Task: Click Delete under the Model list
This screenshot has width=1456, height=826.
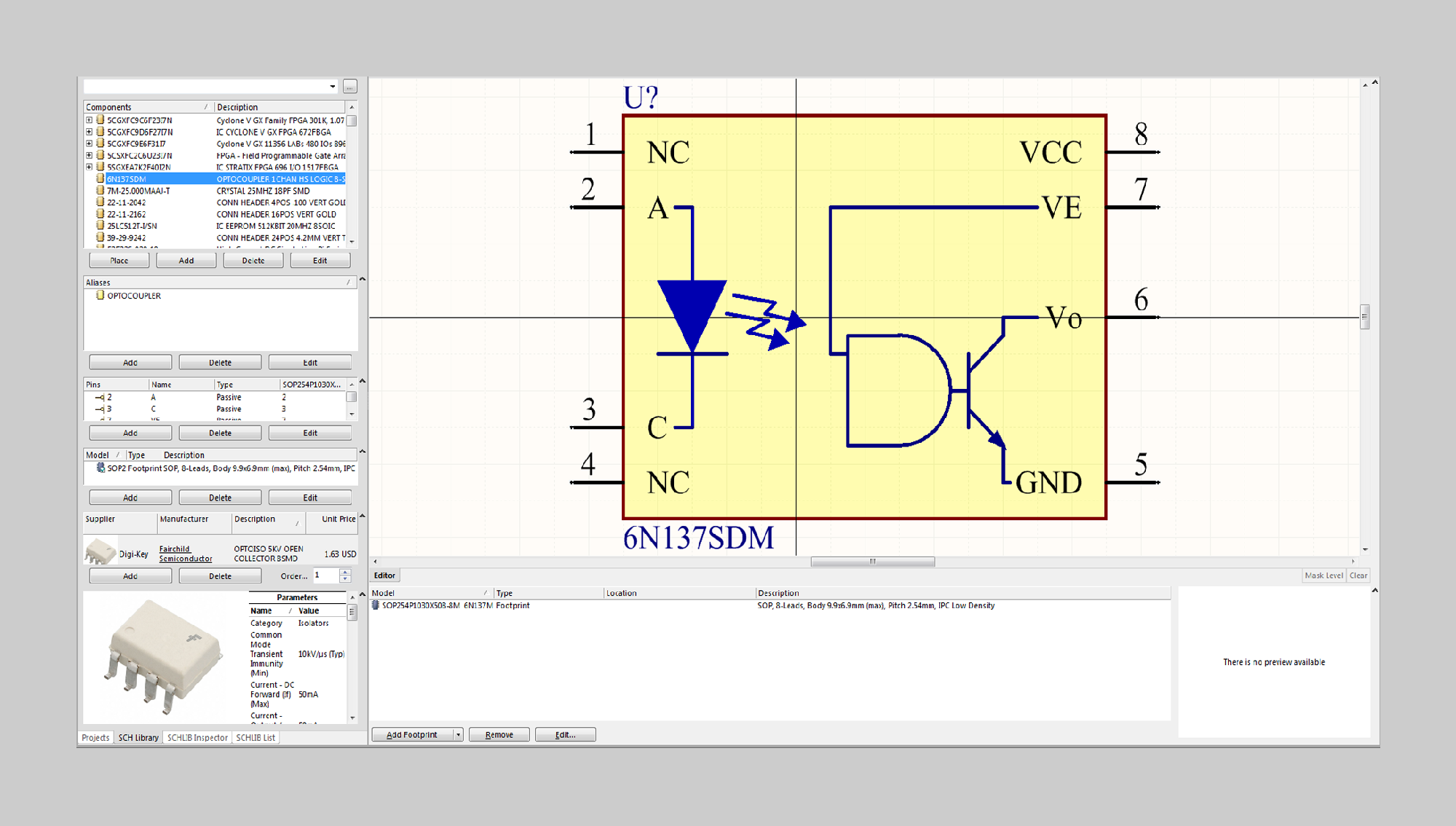Action: click(x=220, y=498)
